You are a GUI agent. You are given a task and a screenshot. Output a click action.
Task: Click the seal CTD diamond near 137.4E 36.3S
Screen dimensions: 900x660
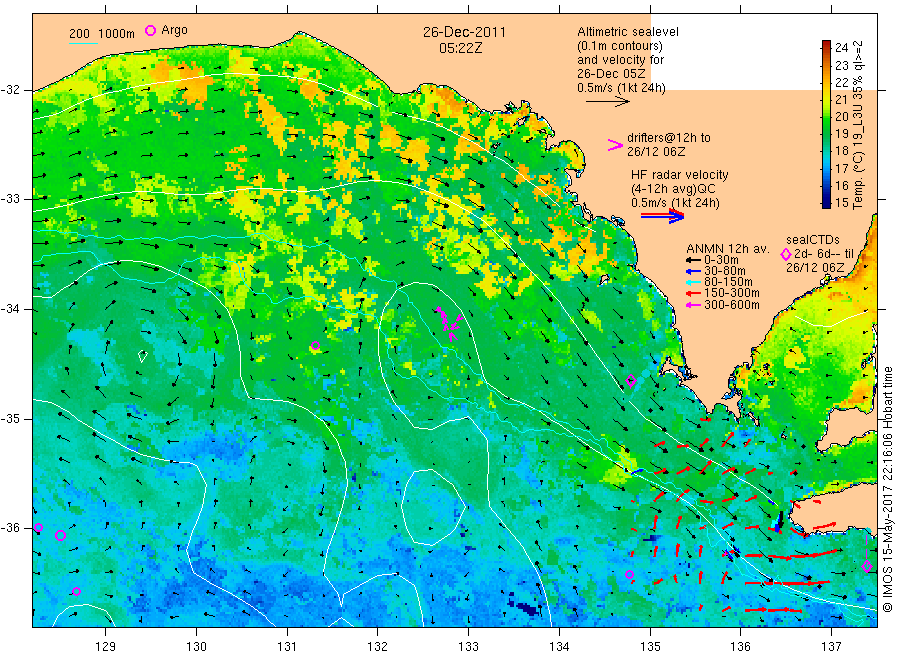click(x=867, y=566)
